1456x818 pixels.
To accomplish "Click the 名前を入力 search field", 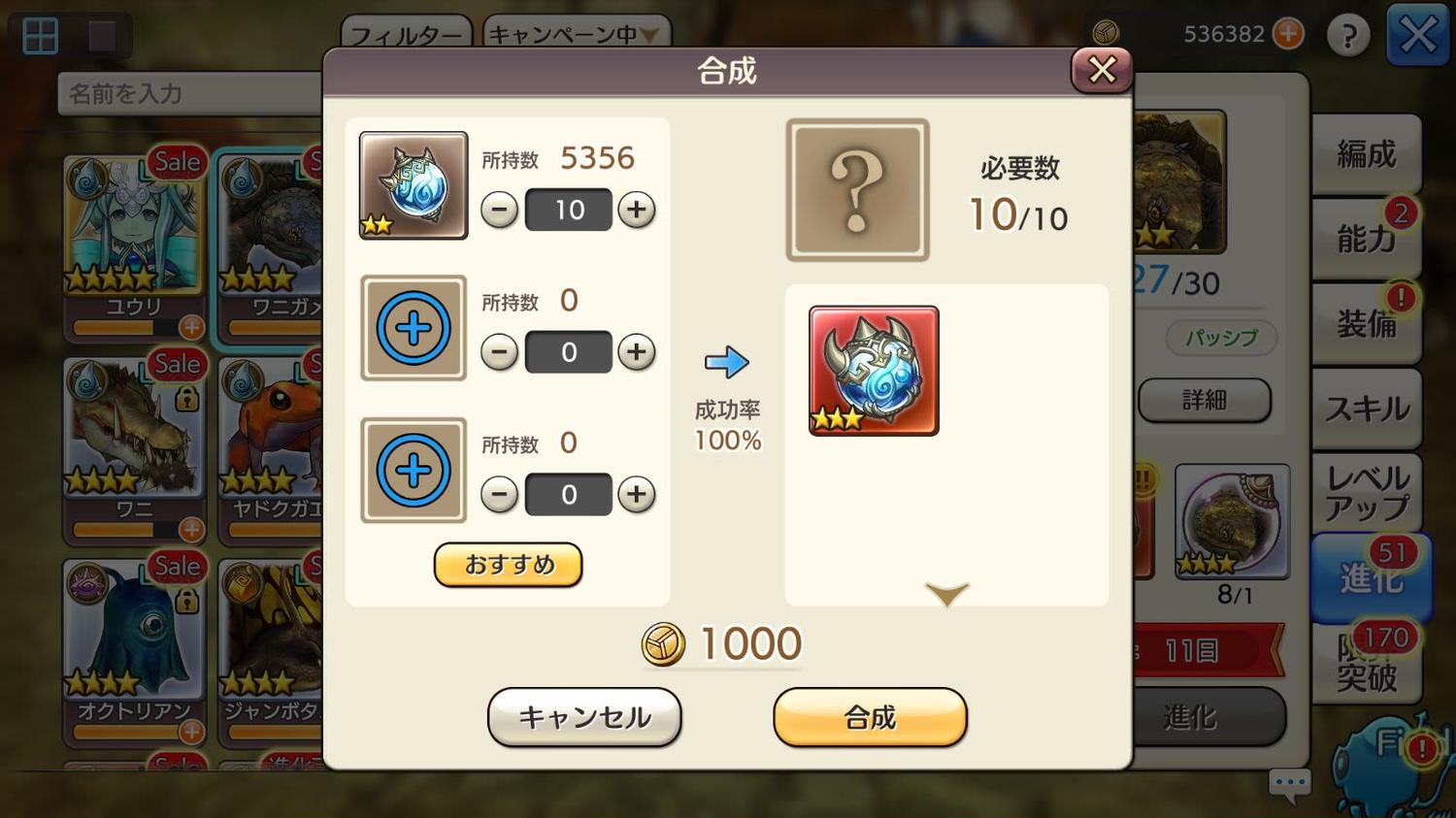I will point(190,94).
